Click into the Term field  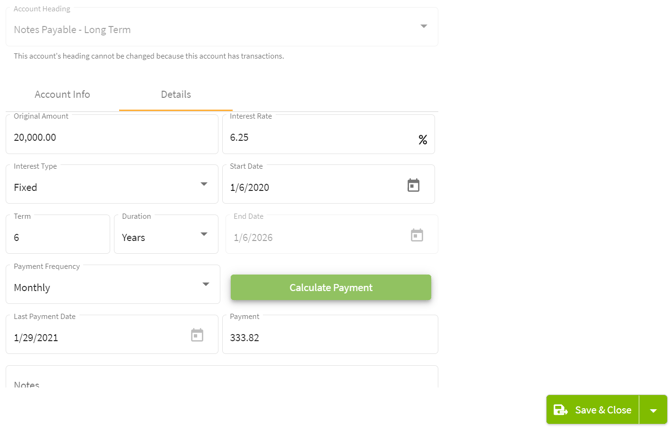(57, 237)
